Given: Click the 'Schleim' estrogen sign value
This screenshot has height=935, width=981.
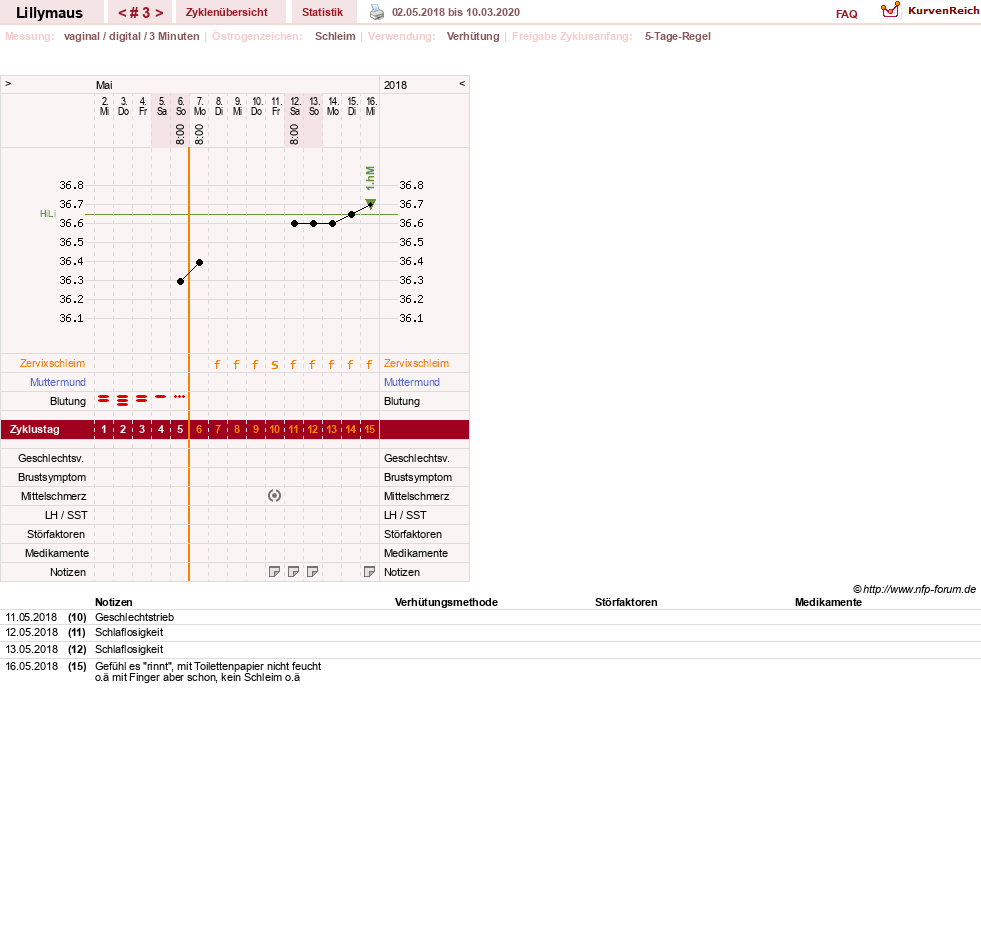Looking at the screenshot, I should (335, 36).
